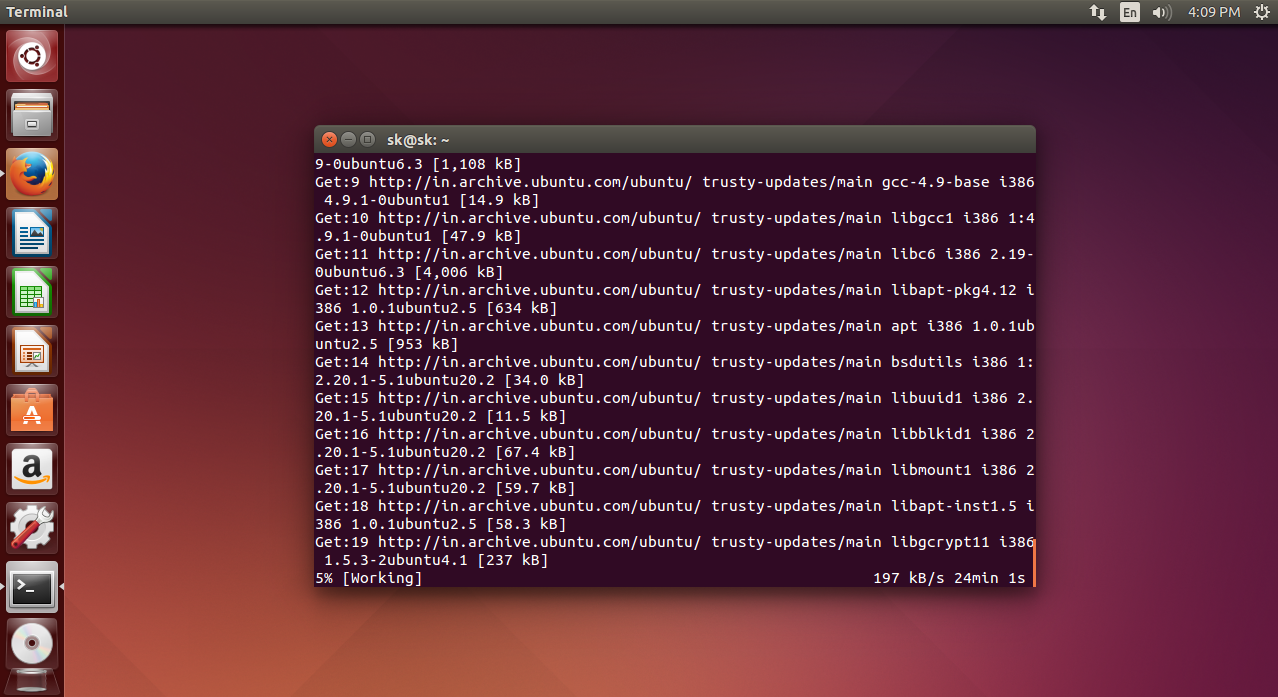Open the Files manager from launcher
The image size is (1278, 697).
coord(32,115)
